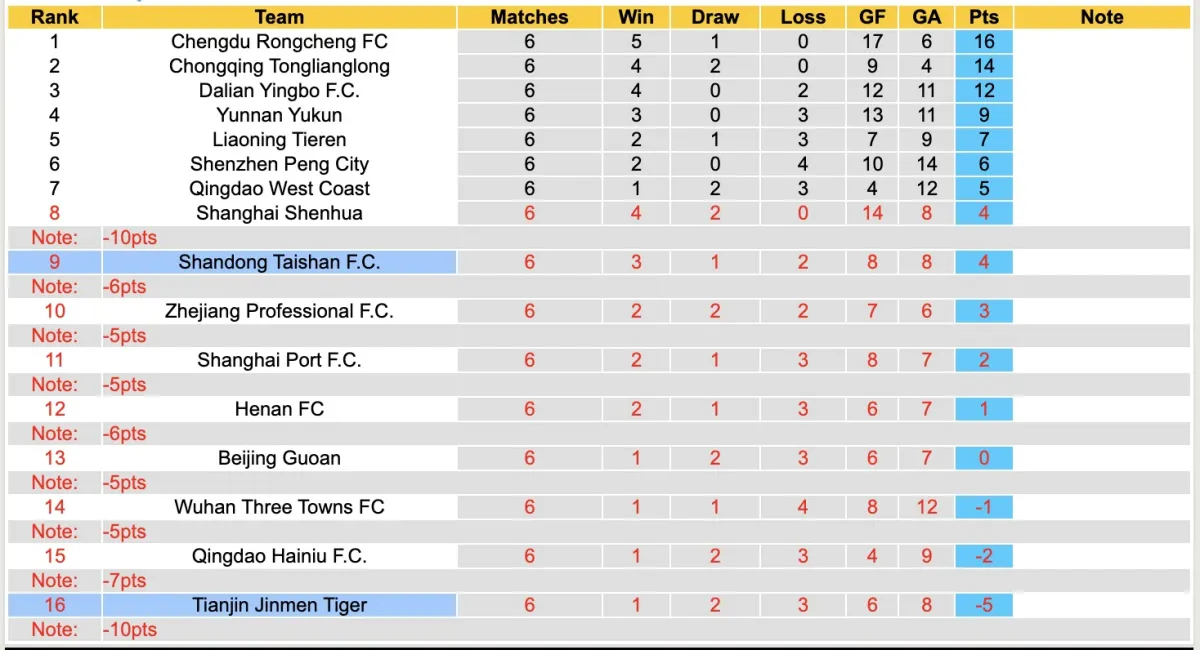1200x650 pixels.
Task: Click the highlighted rank 9 cell
Action: click(x=54, y=262)
